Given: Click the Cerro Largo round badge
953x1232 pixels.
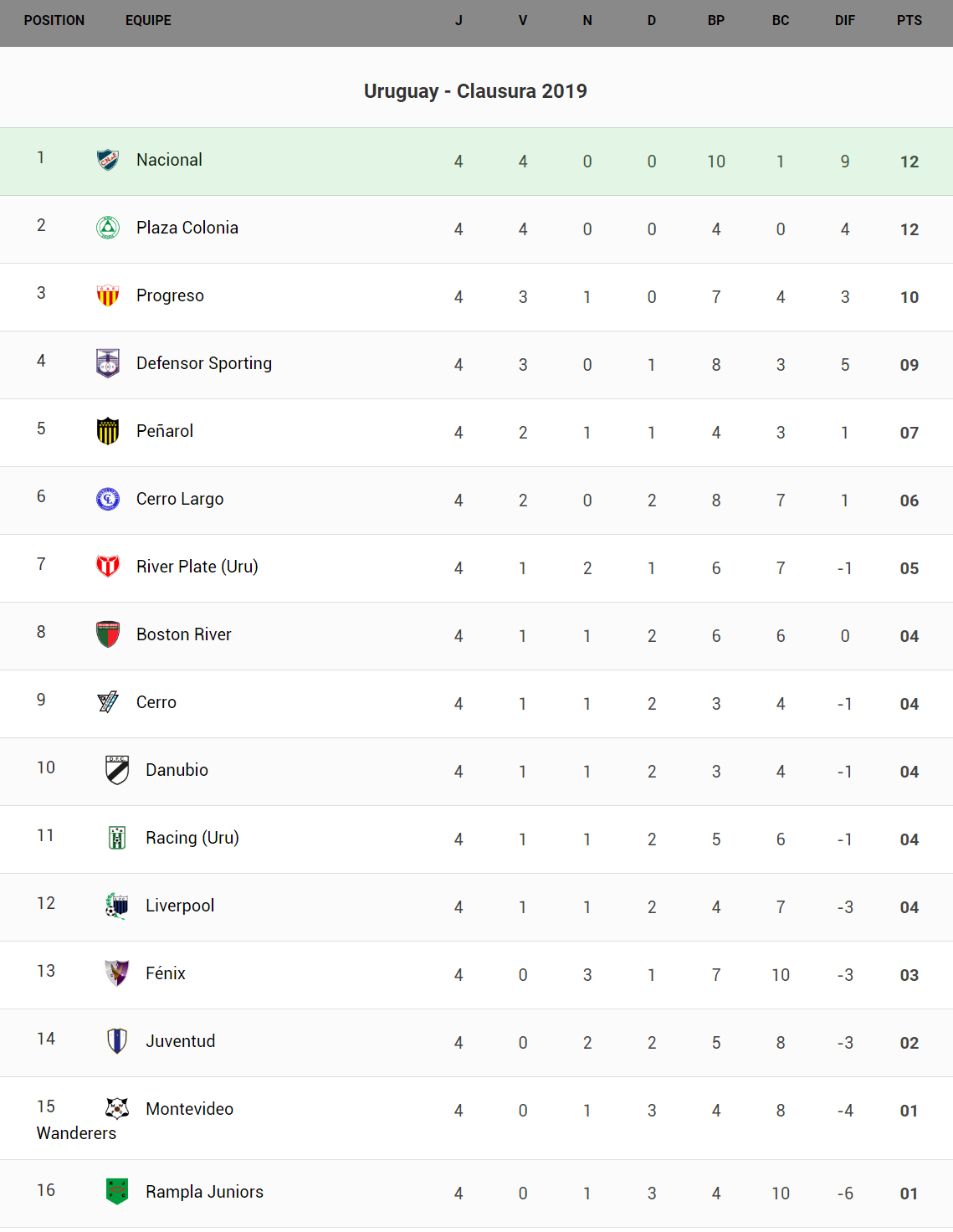Looking at the screenshot, I should (108, 498).
